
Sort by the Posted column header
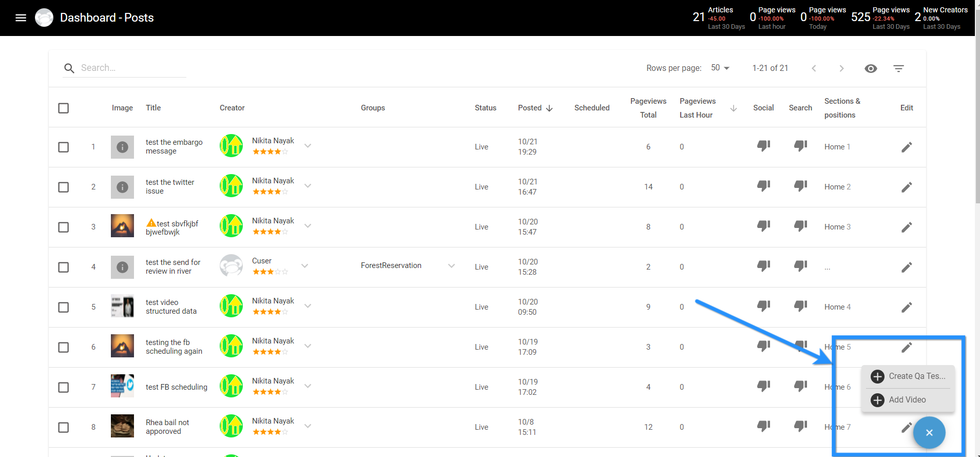coord(530,108)
